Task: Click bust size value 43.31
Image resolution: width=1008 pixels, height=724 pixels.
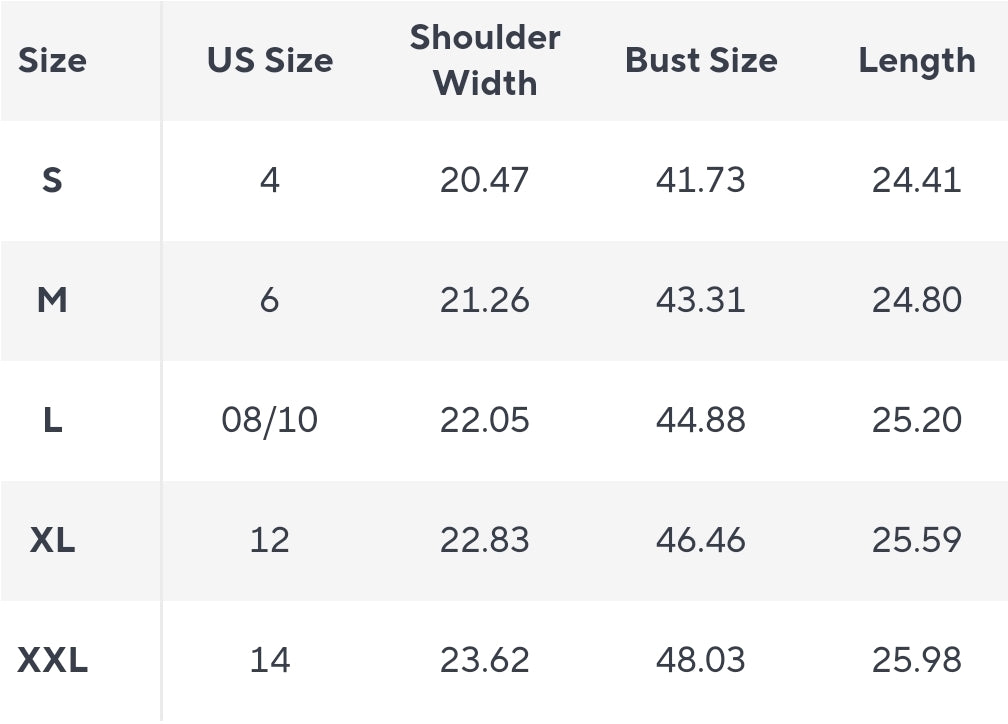Action: click(x=701, y=300)
